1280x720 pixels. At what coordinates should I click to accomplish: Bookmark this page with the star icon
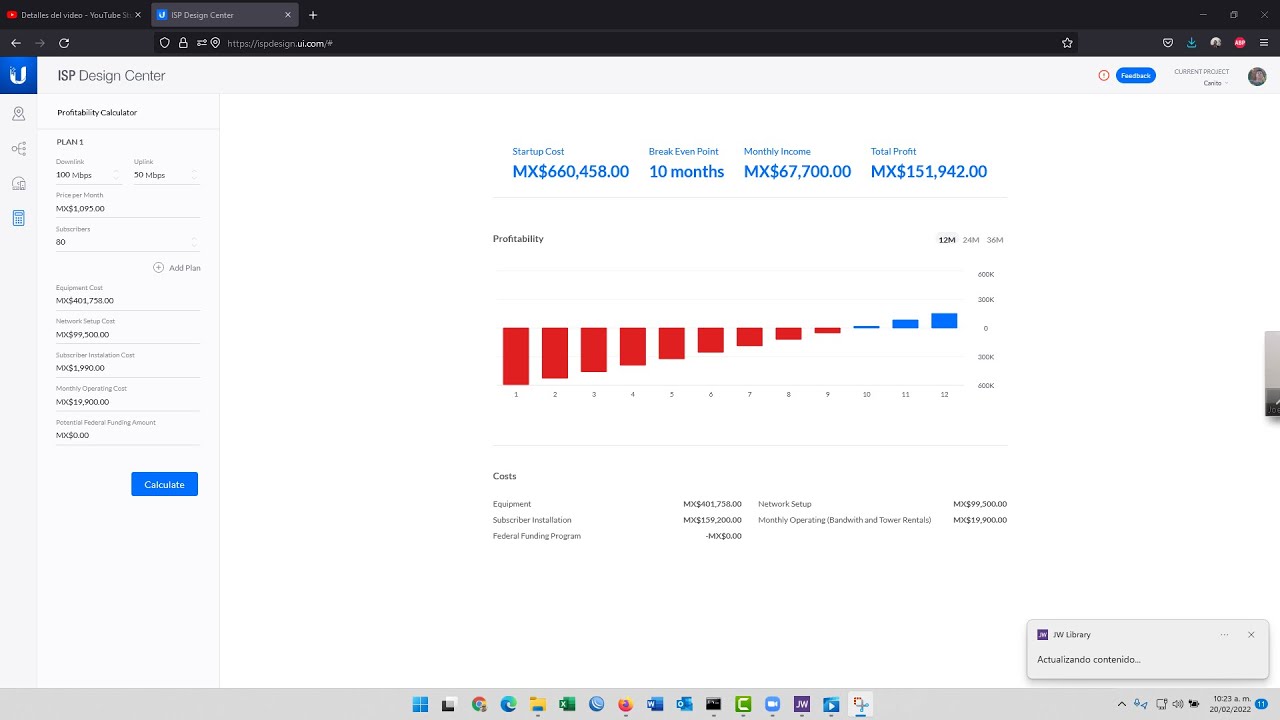click(x=1067, y=43)
